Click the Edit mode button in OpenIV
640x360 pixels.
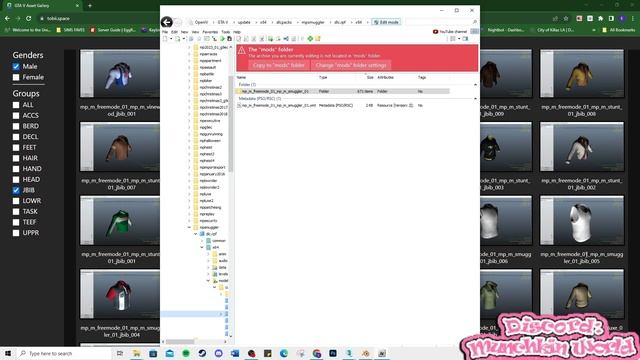(386, 22)
